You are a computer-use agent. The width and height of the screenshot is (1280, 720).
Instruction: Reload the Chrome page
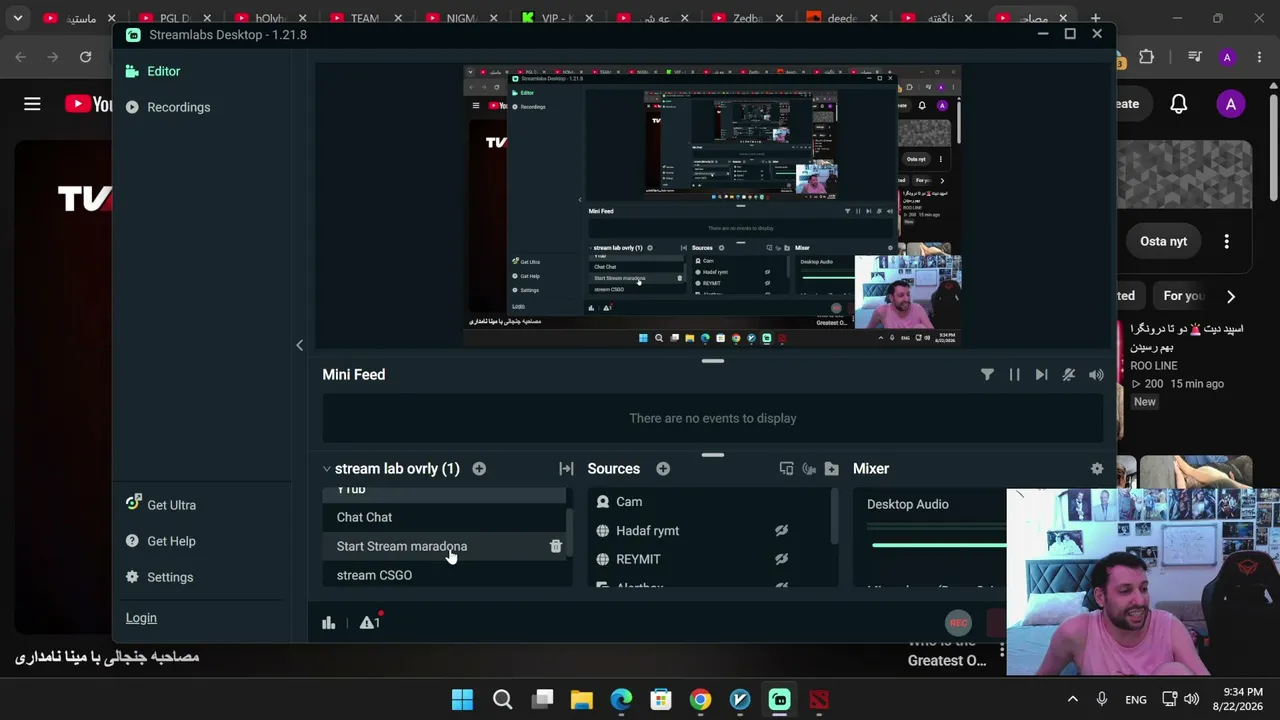pyautogui.click(x=85, y=57)
